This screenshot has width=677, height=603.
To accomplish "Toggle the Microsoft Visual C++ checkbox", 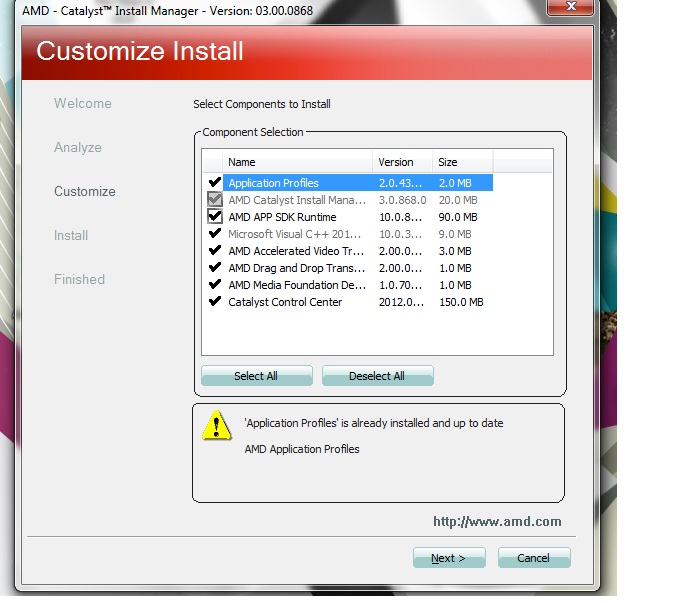I will pos(215,234).
